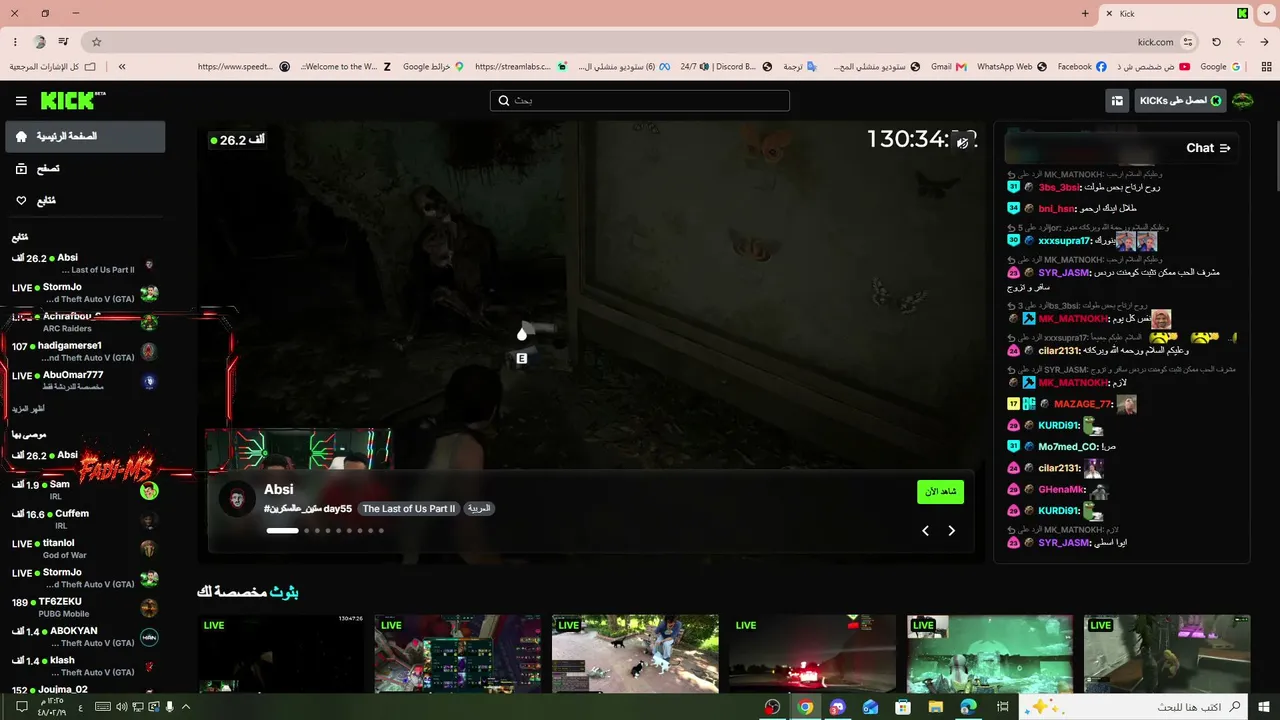
Task: Click The Last of Us Part II tag
Action: tap(408, 509)
